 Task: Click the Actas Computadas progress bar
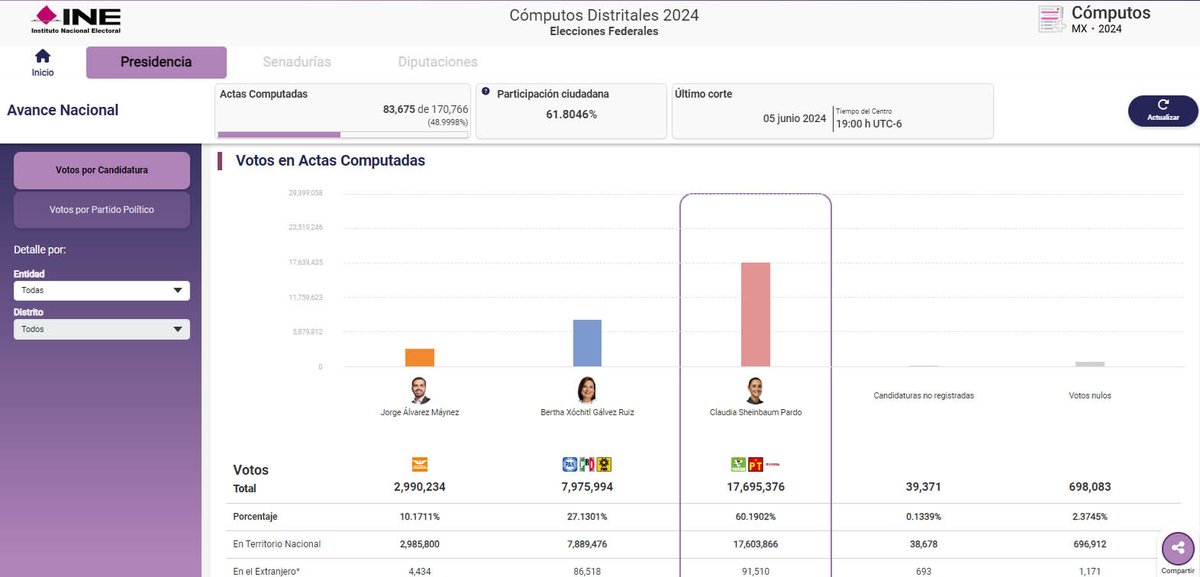pyautogui.click(x=342, y=134)
